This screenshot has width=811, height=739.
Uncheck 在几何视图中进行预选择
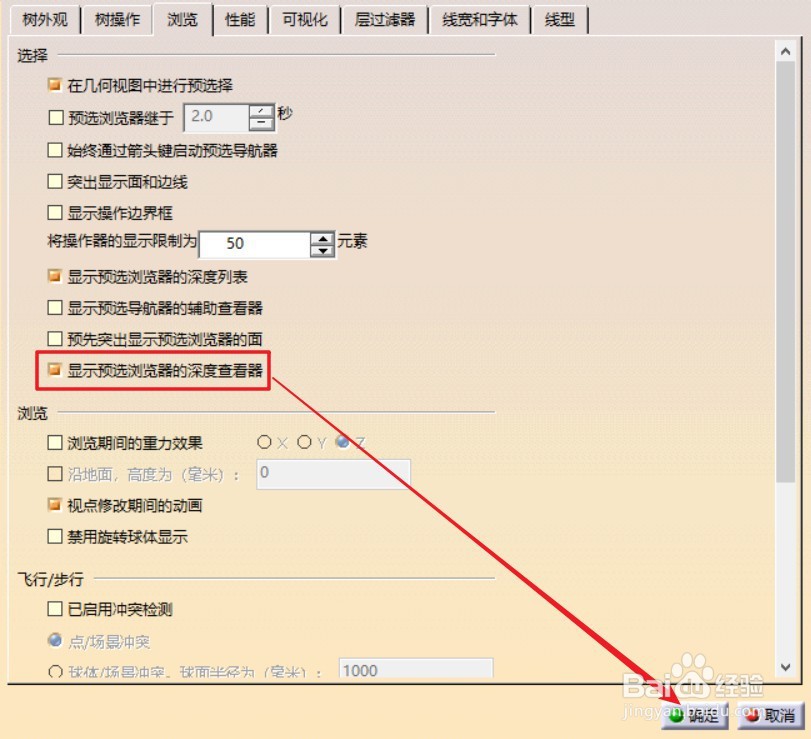[x=55, y=85]
